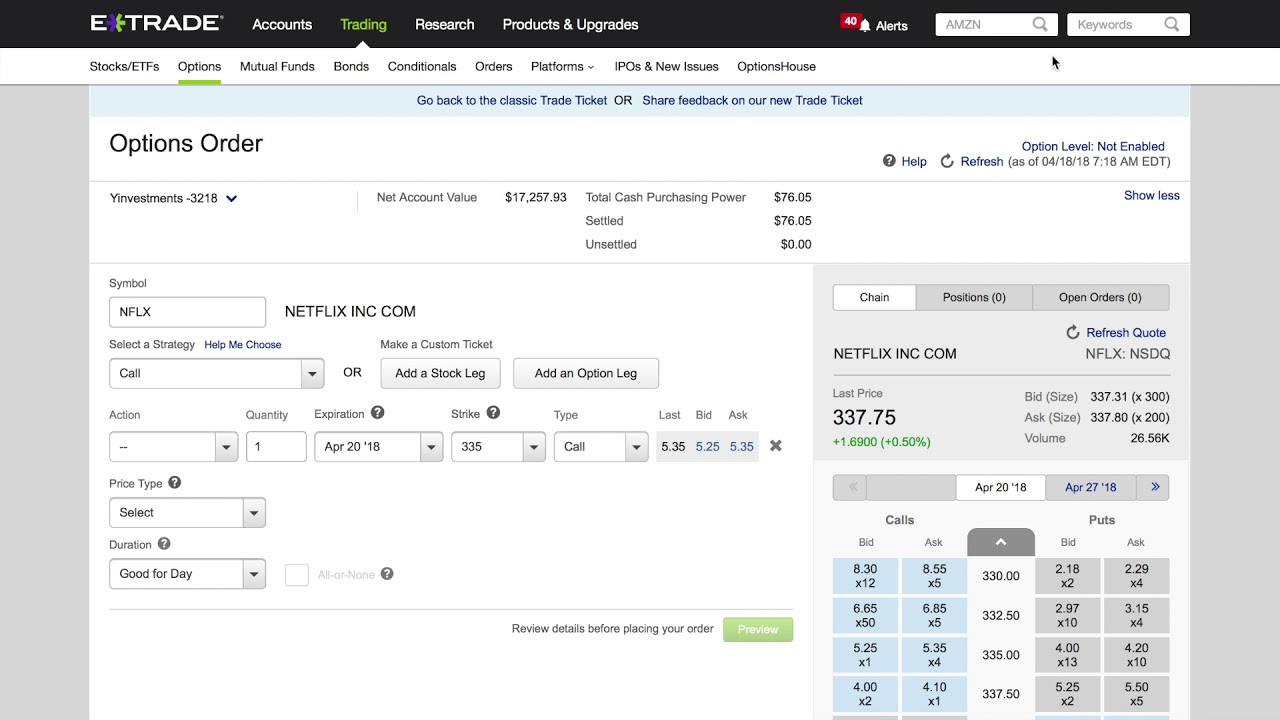Click the All-or-None help icon

pyautogui.click(x=387, y=574)
